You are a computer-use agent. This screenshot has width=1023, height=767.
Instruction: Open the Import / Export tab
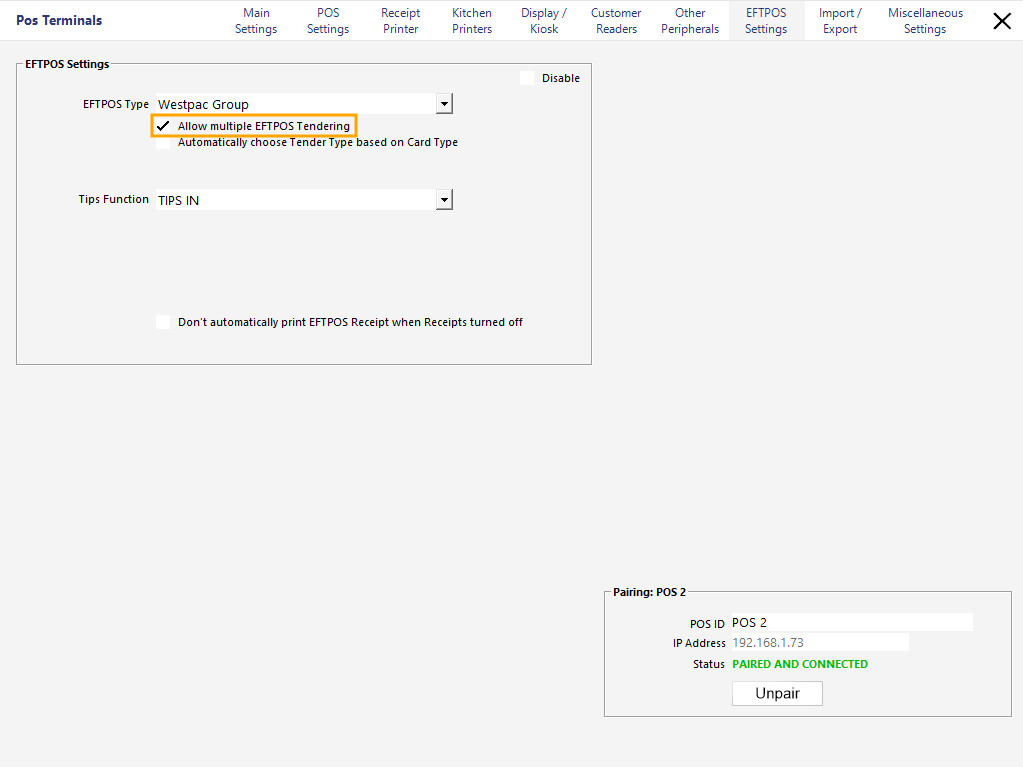[x=839, y=20]
